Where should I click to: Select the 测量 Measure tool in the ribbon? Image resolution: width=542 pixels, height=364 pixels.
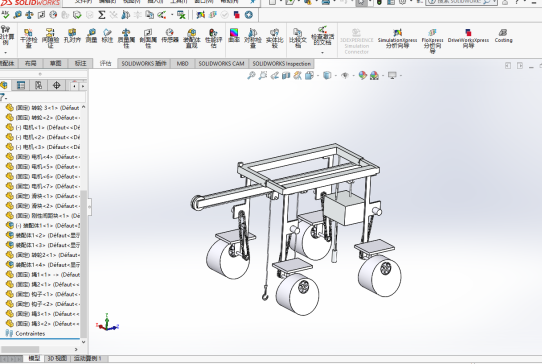click(x=91, y=36)
